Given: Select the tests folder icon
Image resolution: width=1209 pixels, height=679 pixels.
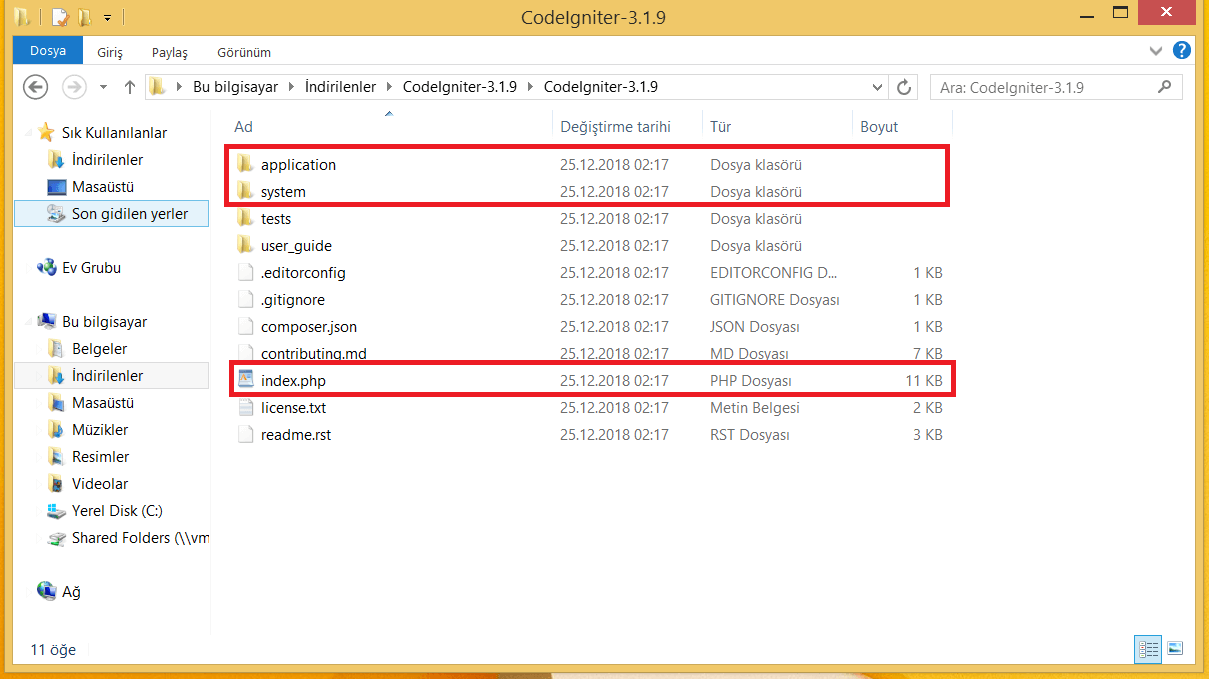Looking at the screenshot, I should tap(245, 218).
